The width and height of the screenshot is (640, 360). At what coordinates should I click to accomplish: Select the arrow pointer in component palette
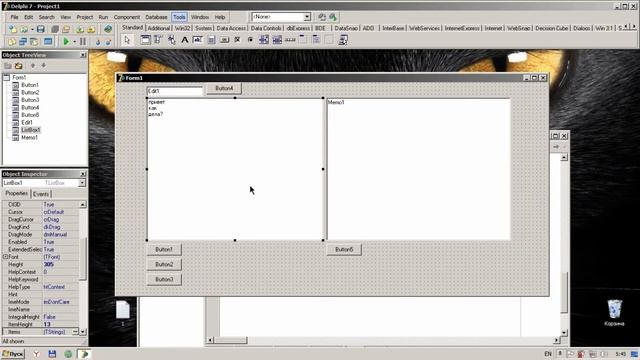127,40
